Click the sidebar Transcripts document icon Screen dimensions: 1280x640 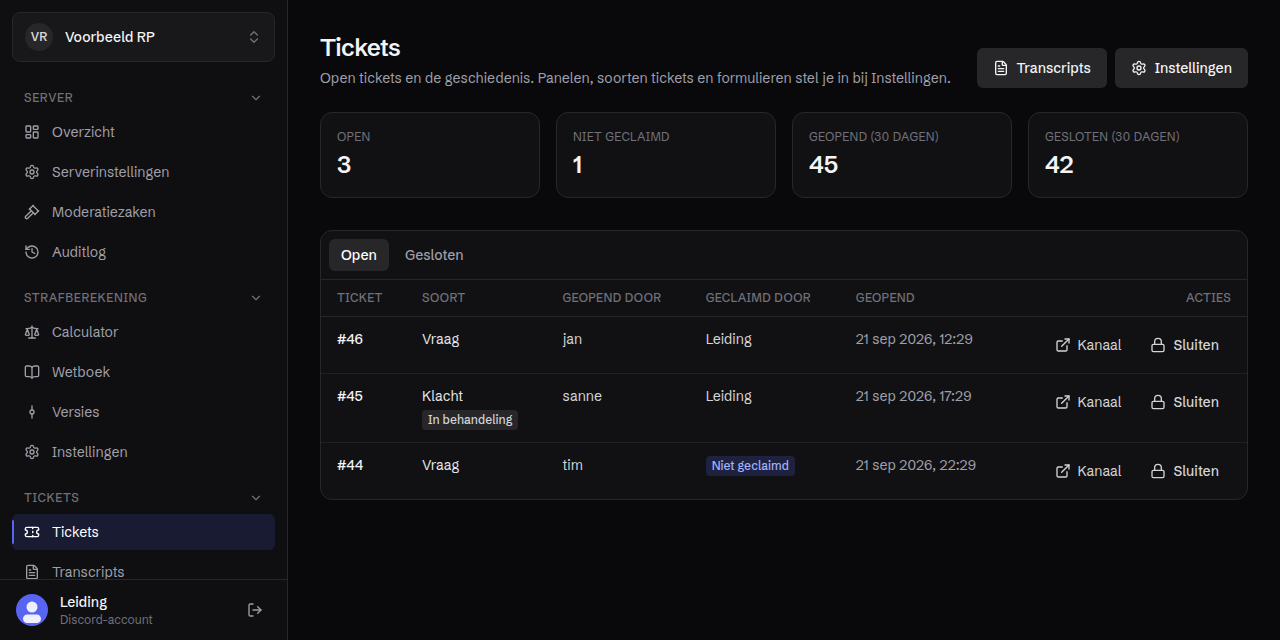click(x=32, y=572)
